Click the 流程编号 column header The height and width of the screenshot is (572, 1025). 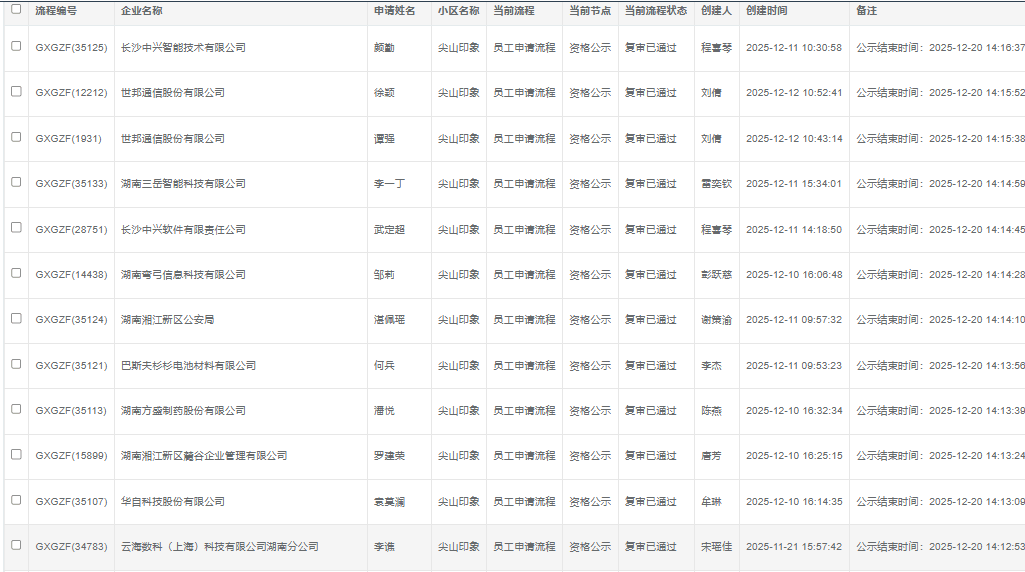tap(56, 11)
